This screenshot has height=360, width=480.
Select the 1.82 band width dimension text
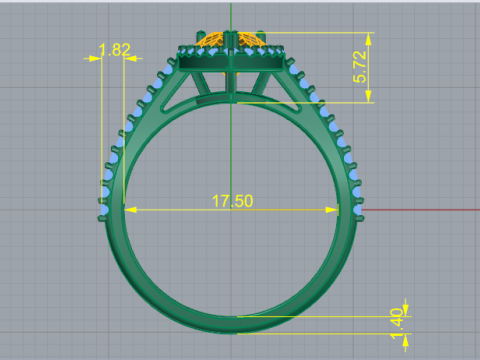click(x=115, y=50)
